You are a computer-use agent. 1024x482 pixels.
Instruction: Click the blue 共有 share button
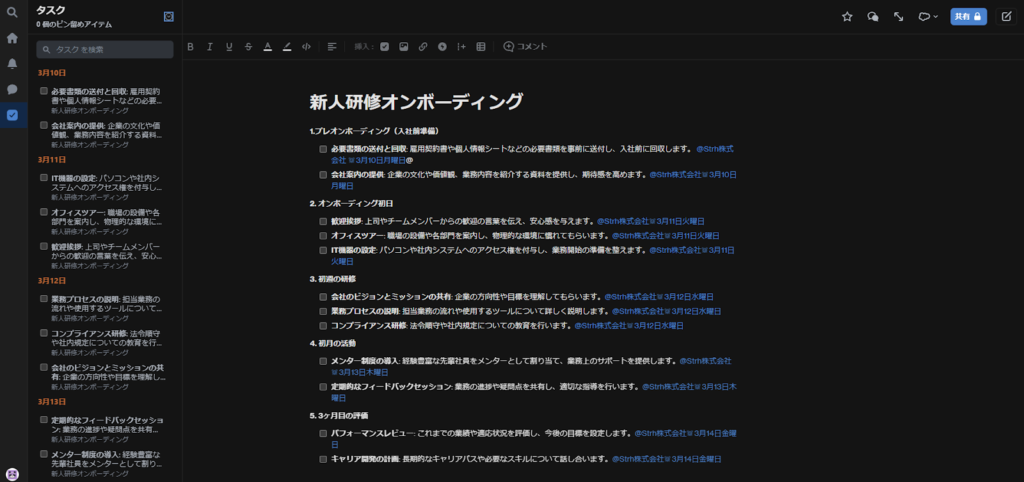tap(968, 16)
